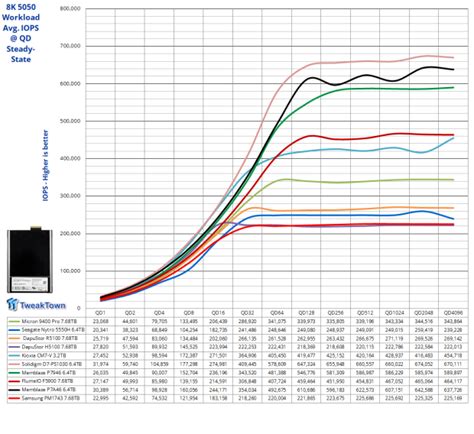
Task: Click the Kioxia CM7-V QD256 value 425,152
Action: coord(335,356)
